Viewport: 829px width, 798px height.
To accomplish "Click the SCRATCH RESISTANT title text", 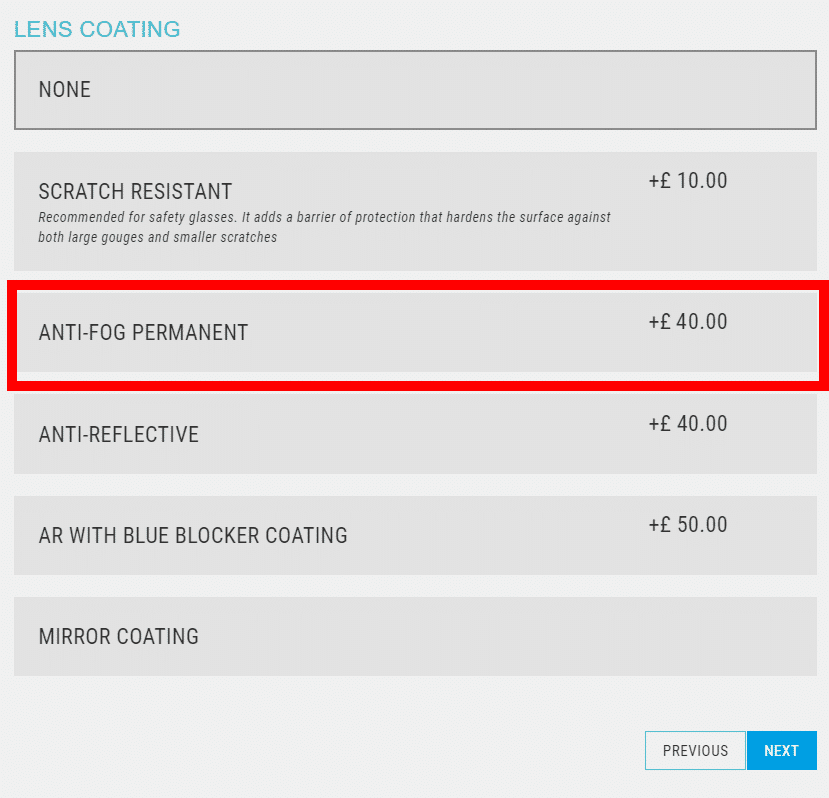I will (135, 191).
